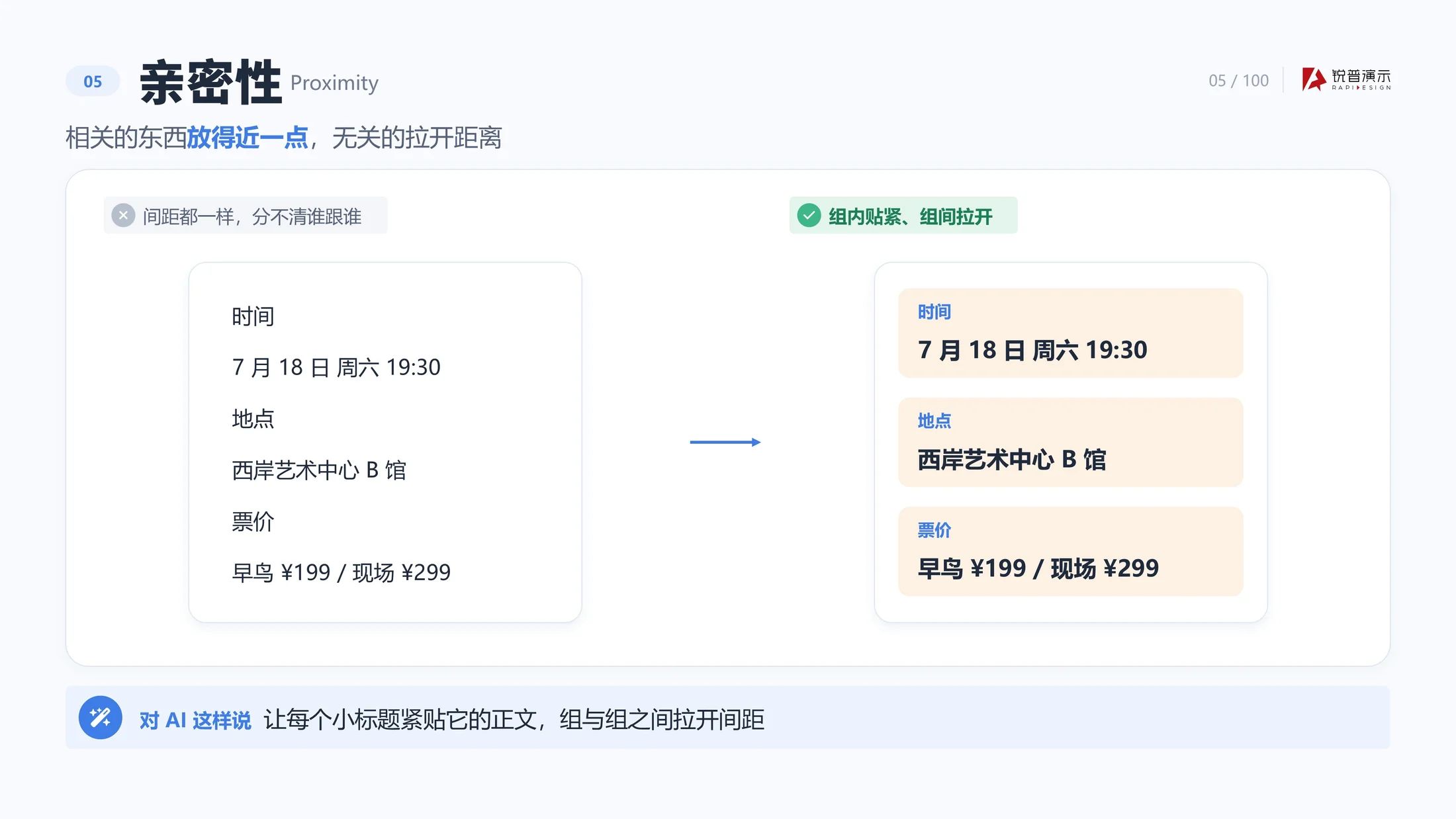
Task: Click the highlighted 放得近一点 text
Action: (x=248, y=138)
